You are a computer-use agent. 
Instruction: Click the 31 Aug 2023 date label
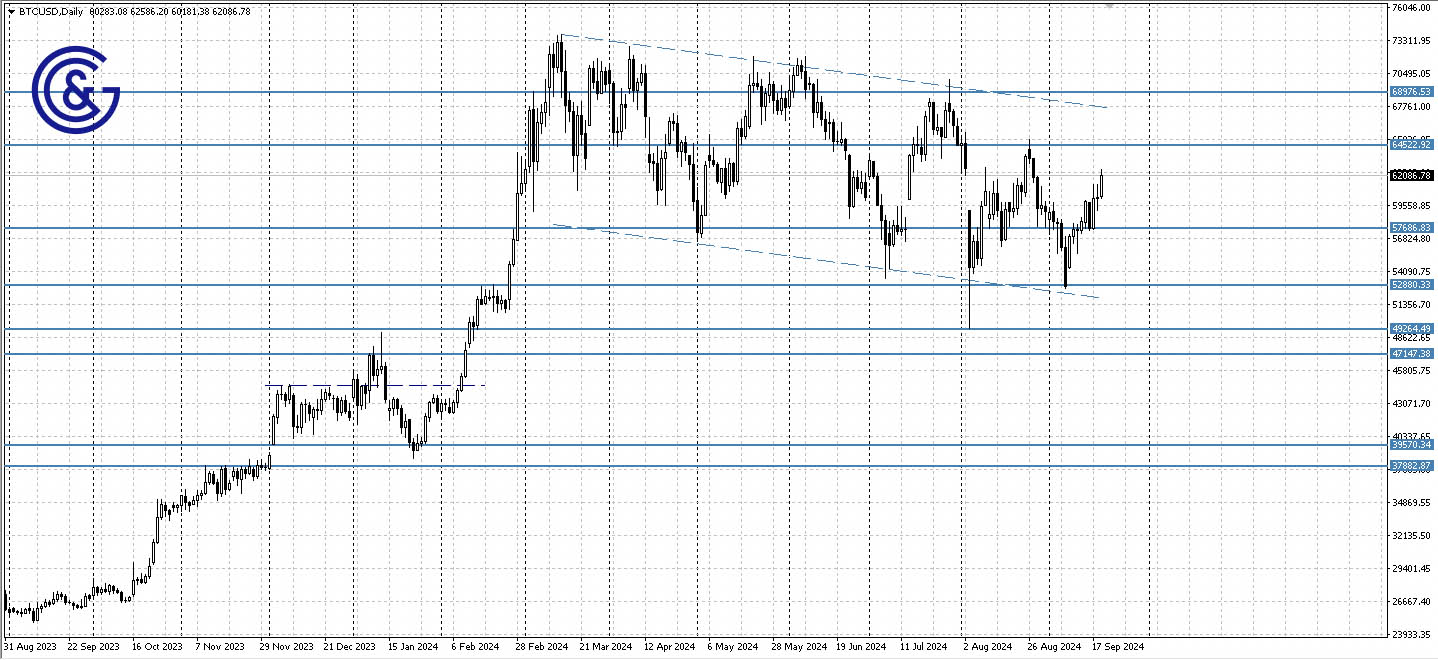pos(30,647)
